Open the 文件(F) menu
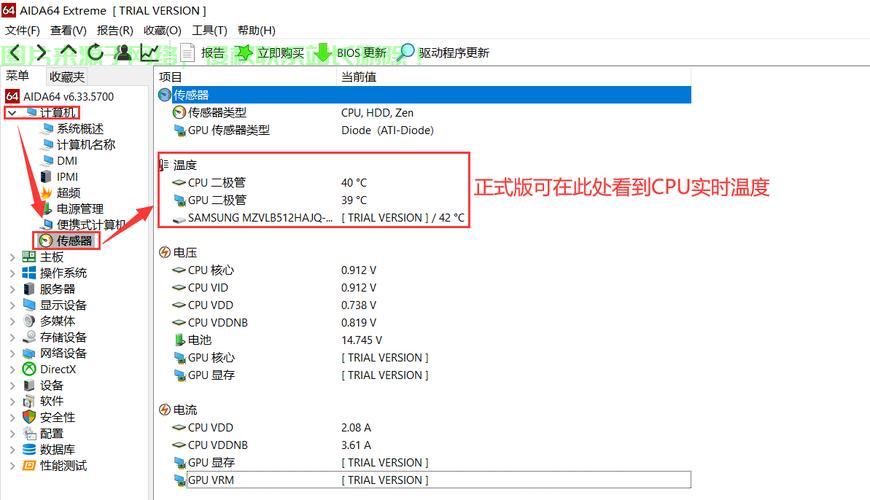Image resolution: width=870 pixels, height=500 pixels. coord(22,31)
